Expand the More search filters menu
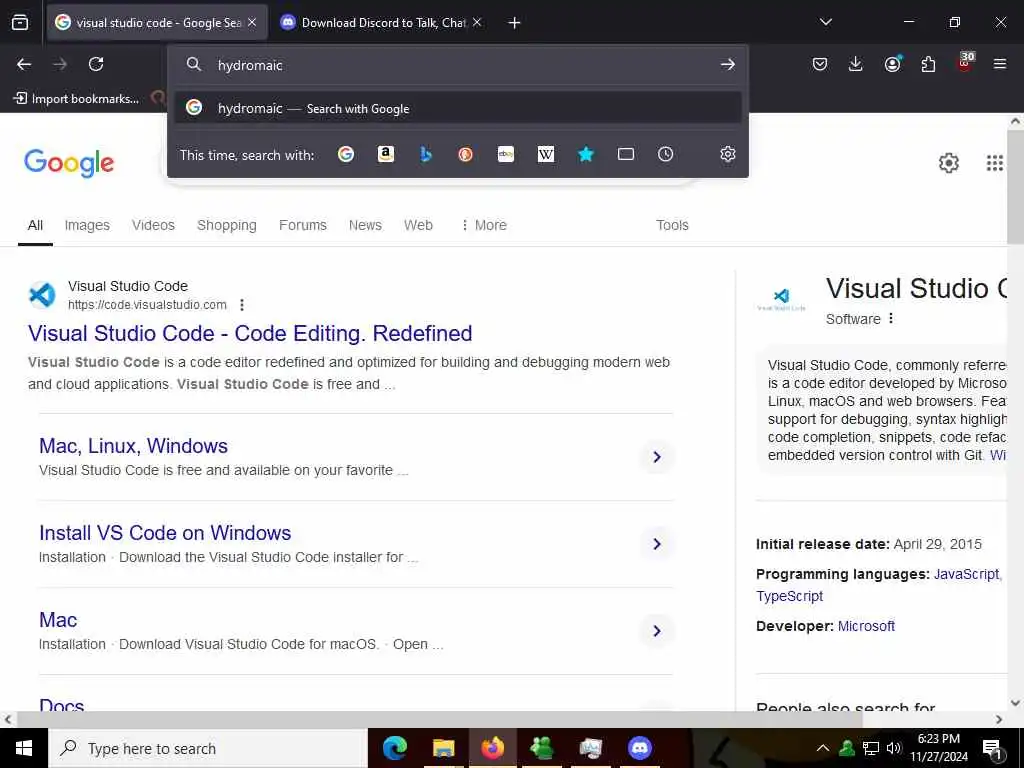This screenshot has width=1024, height=768. click(485, 225)
